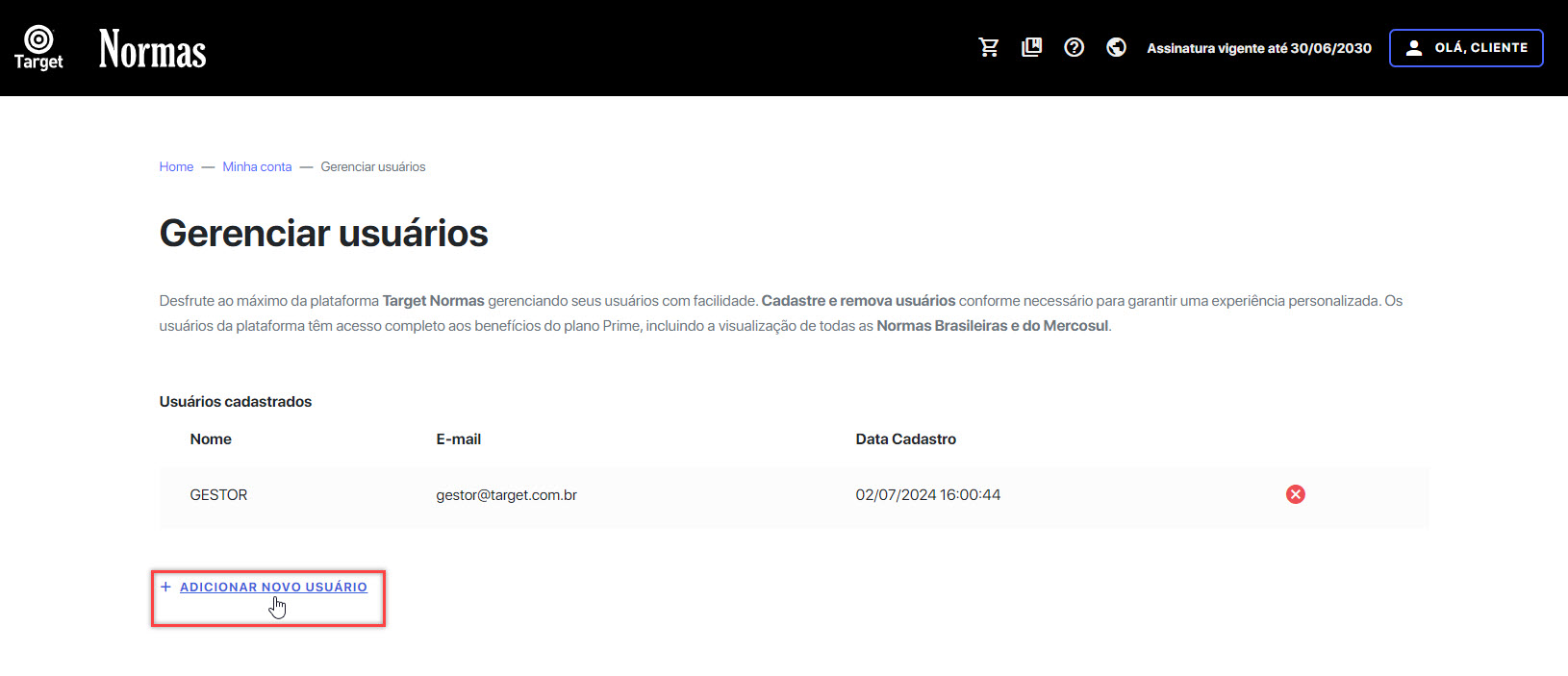This screenshot has height=676, width=1568.
Task: Click the GESTOR name in user row
Action: (x=218, y=495)
